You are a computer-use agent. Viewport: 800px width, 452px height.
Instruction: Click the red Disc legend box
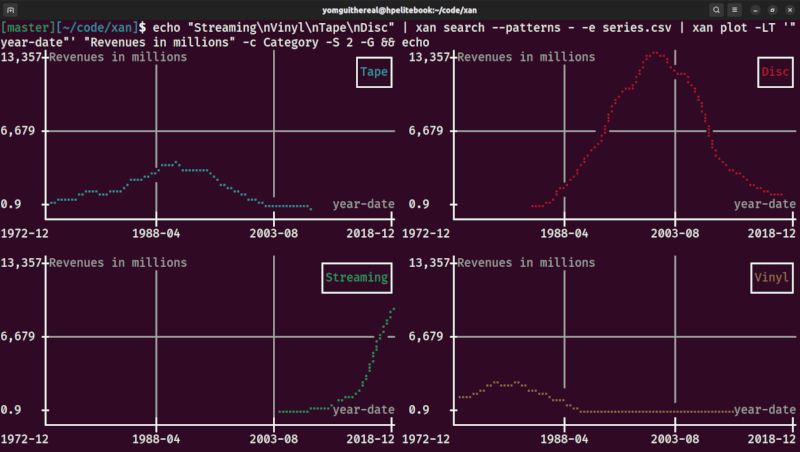(x=772, y=73)
